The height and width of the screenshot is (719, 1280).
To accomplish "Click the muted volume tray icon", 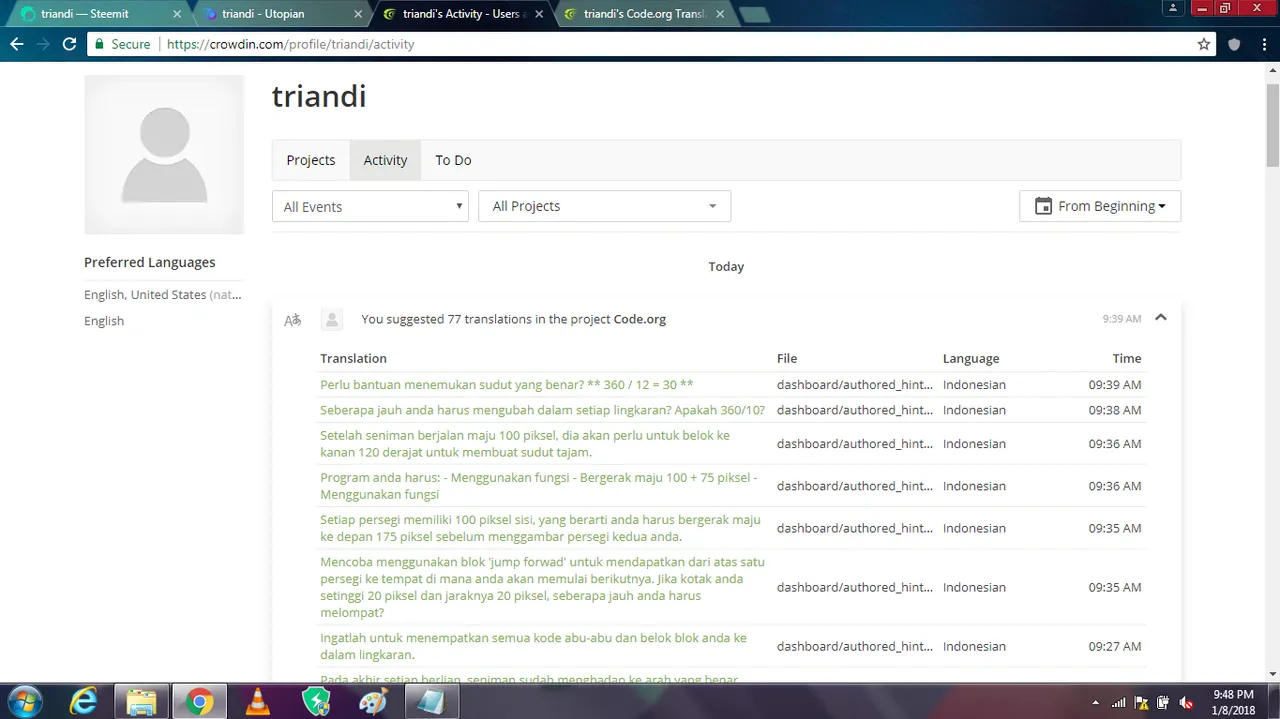I will tap(1186, 702).
